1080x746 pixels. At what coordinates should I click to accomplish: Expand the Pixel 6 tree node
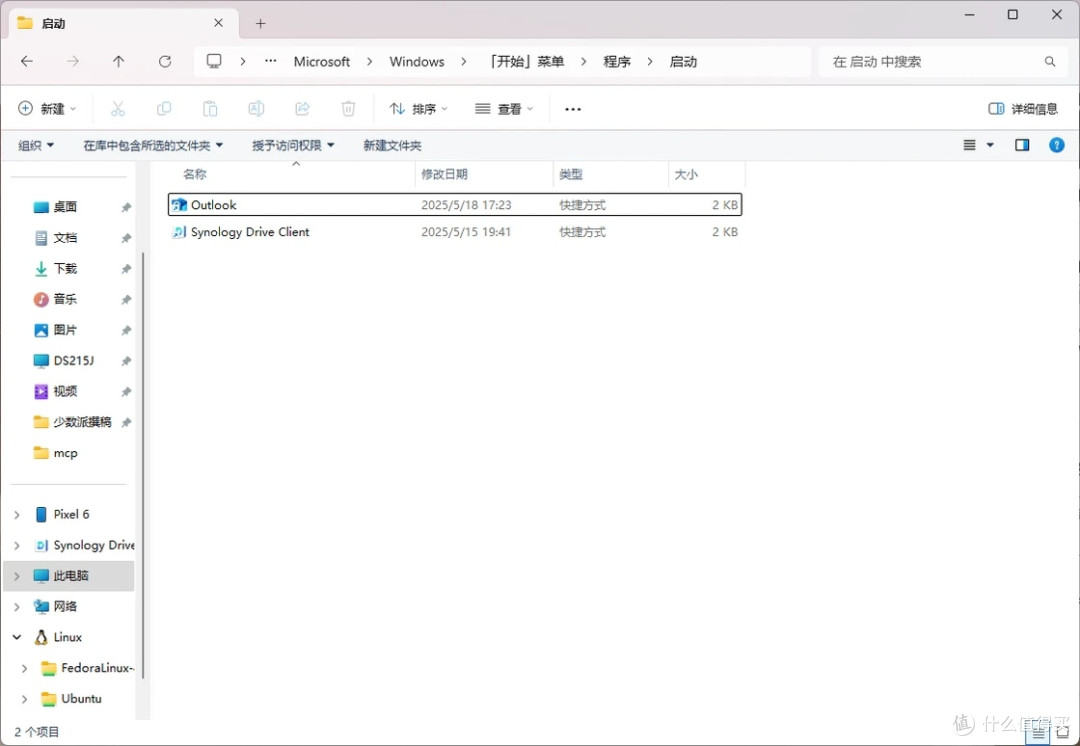coord(17,515)
